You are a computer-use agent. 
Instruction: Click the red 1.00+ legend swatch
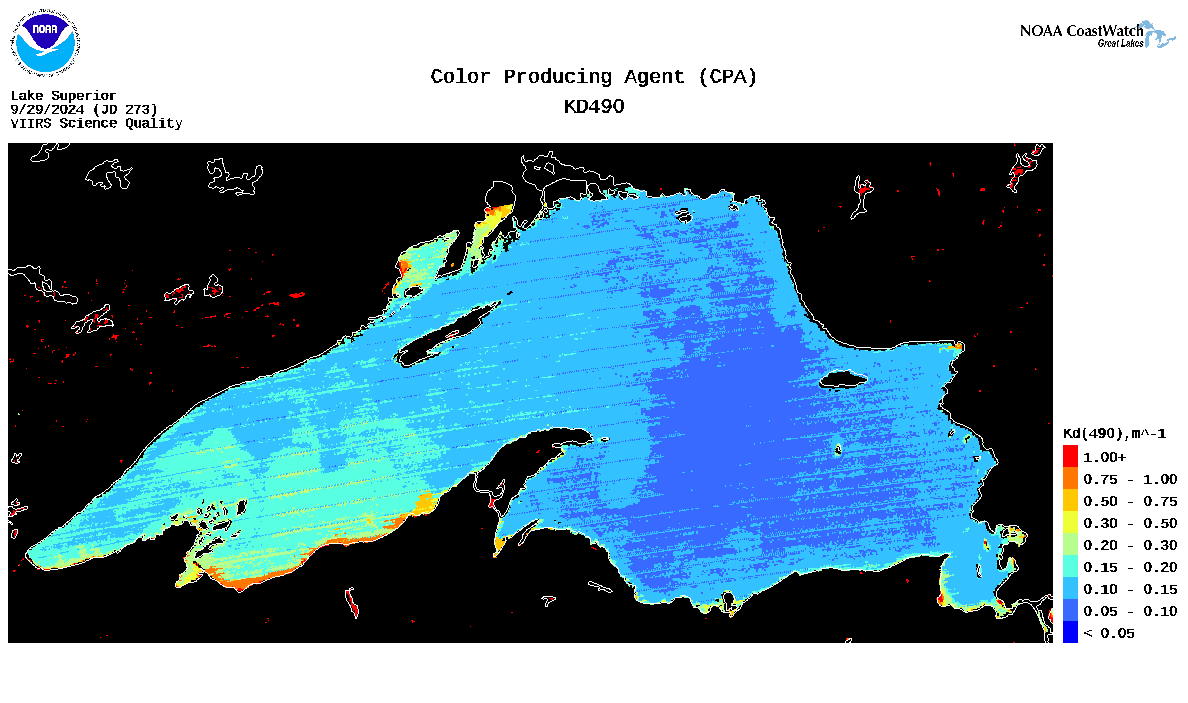(x=1070, y=456)
